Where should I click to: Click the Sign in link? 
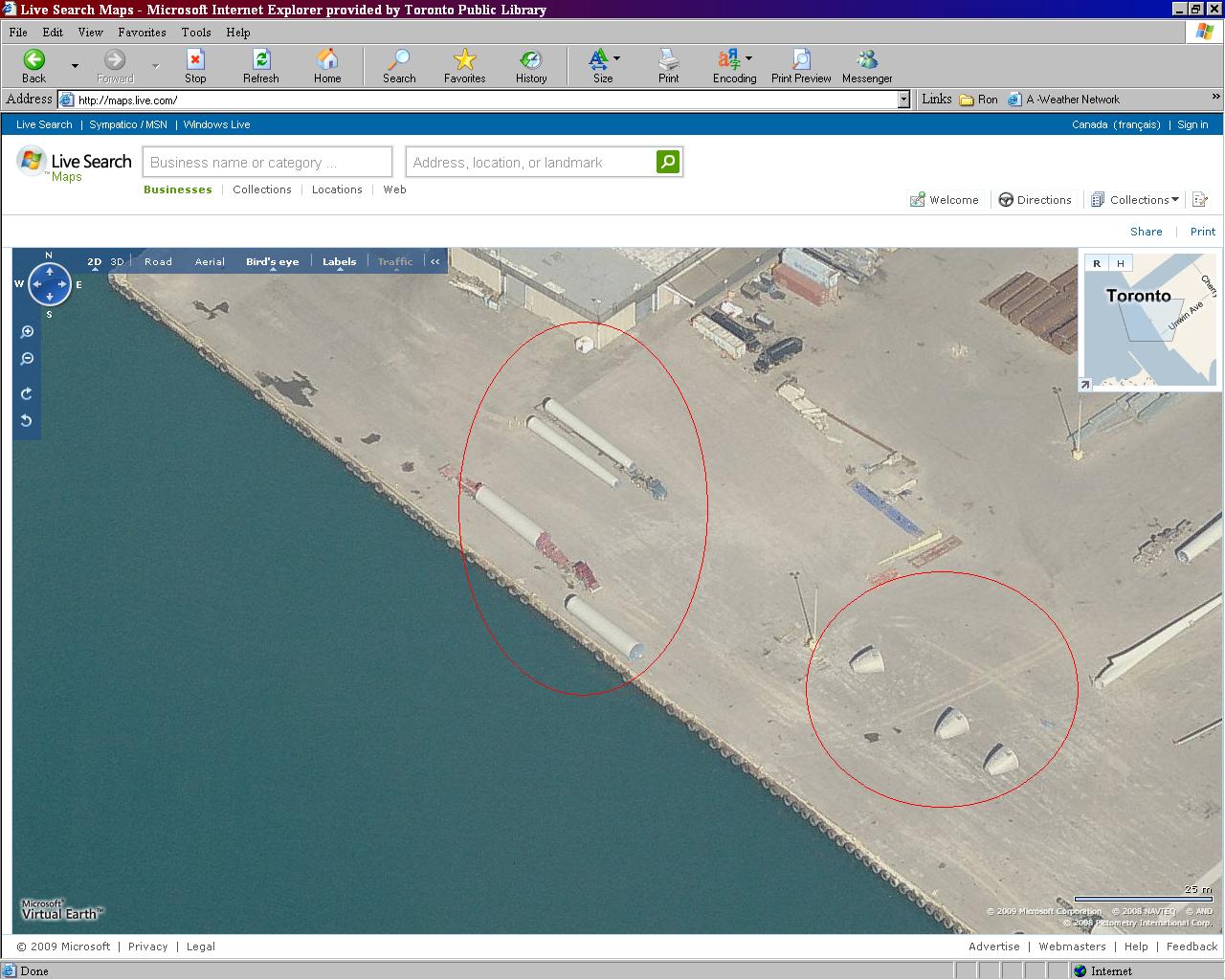click(1192, 124)
